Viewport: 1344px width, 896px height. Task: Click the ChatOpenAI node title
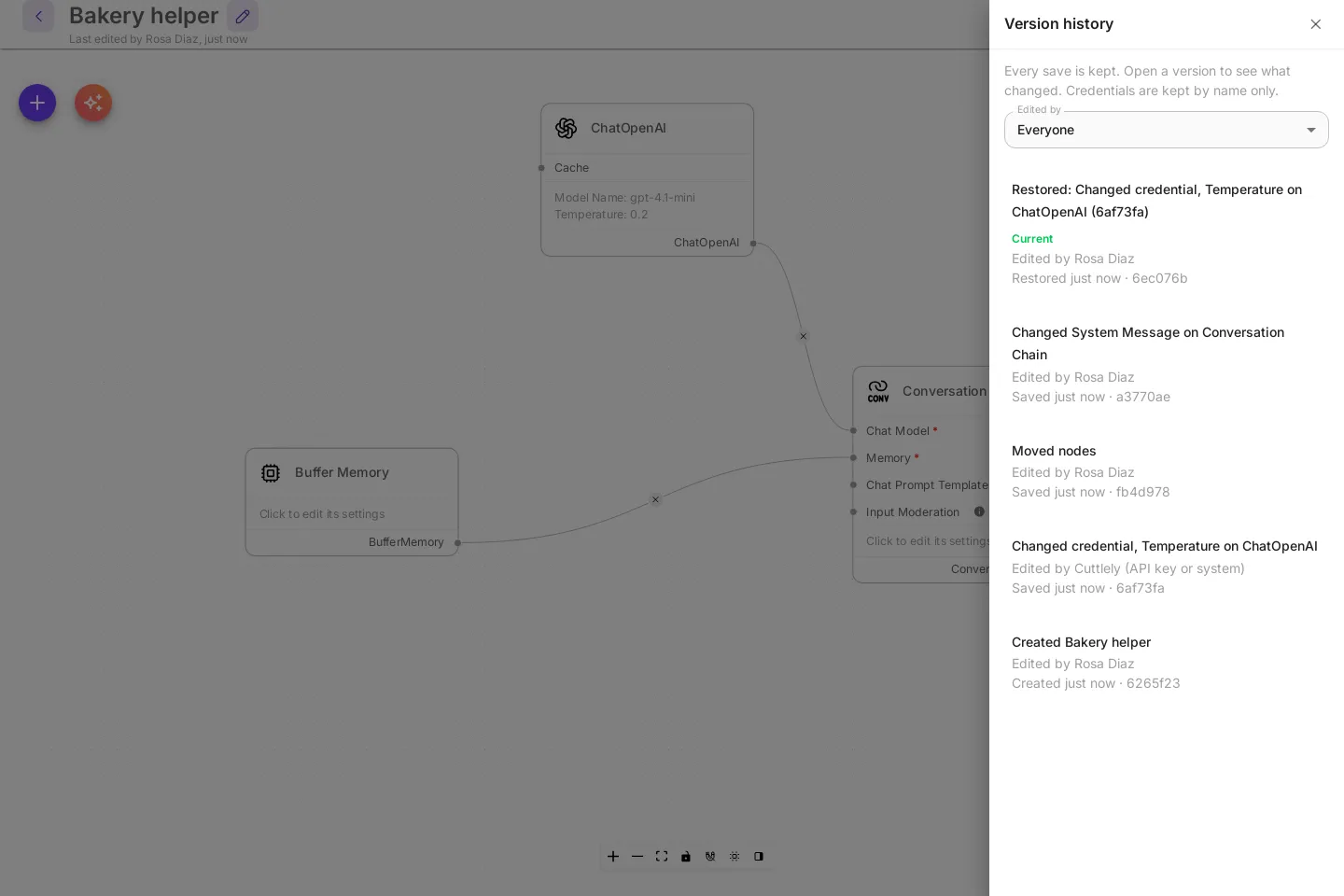tap(628, 128)
